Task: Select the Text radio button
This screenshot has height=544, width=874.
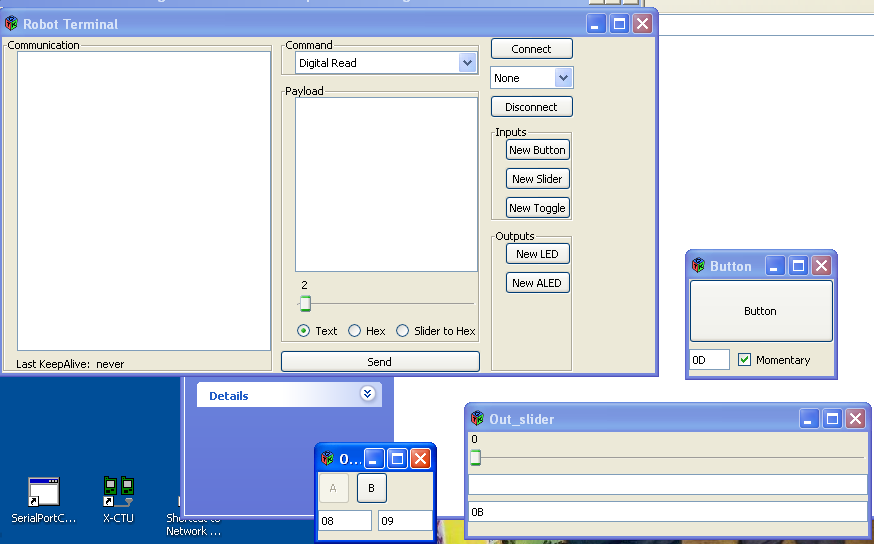Action: pos(304,331)
